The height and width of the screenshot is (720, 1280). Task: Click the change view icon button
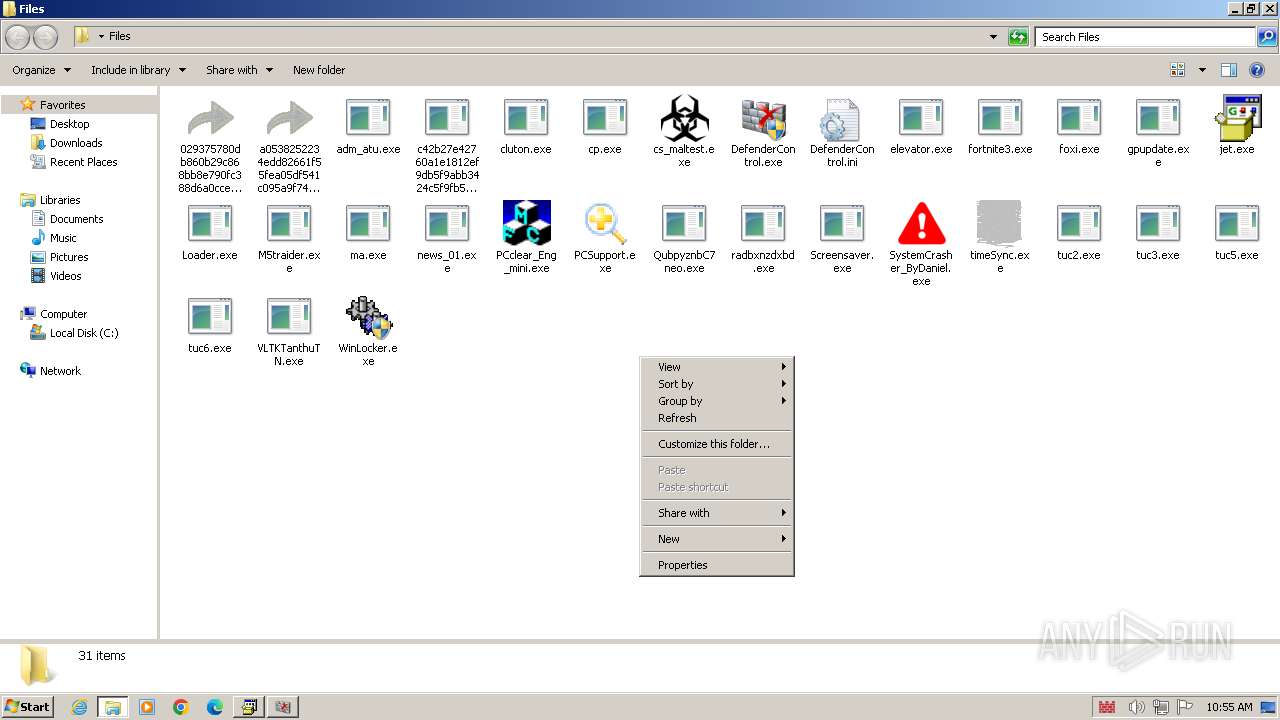click(x=1178, y=70)
